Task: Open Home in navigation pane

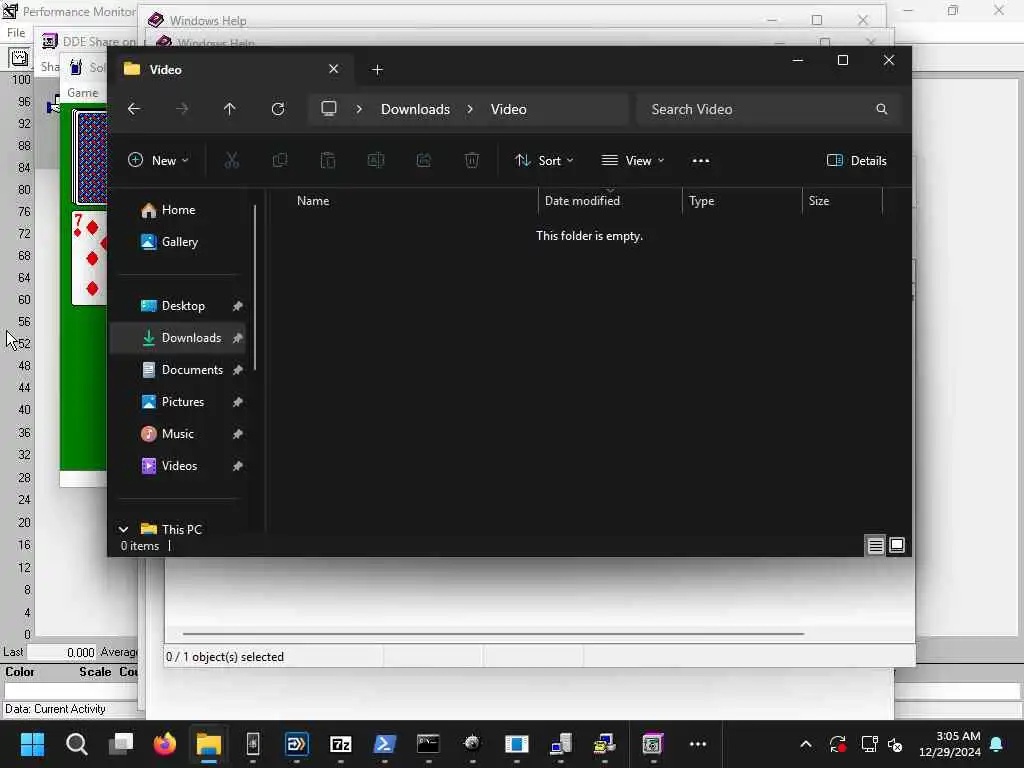Action: coord(178,210)
